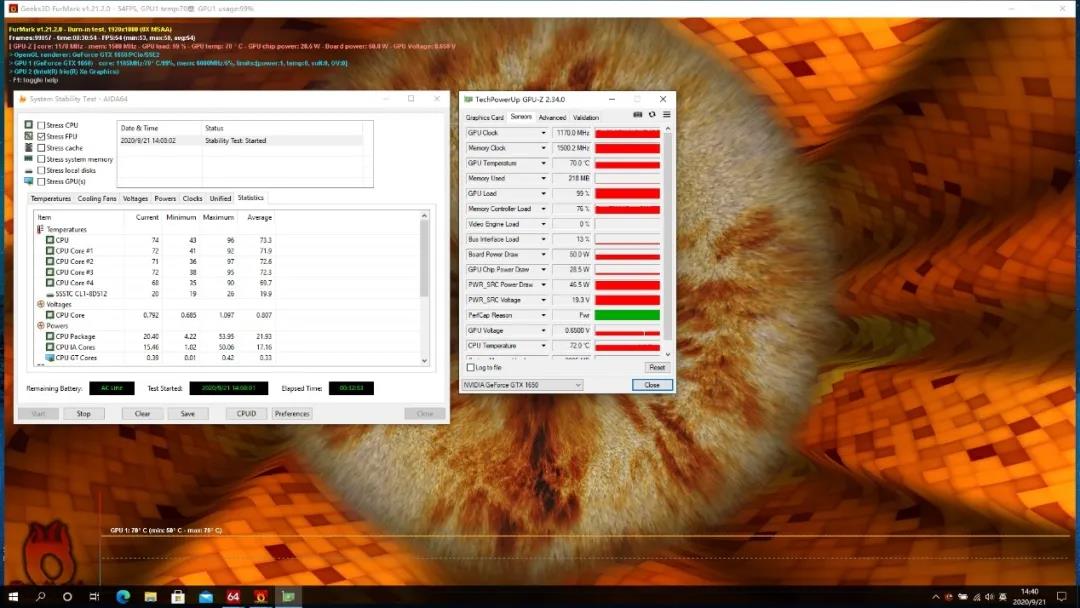Open Cortana circle on taskbar
This screenshot has width=1080, height=608.
67,596
